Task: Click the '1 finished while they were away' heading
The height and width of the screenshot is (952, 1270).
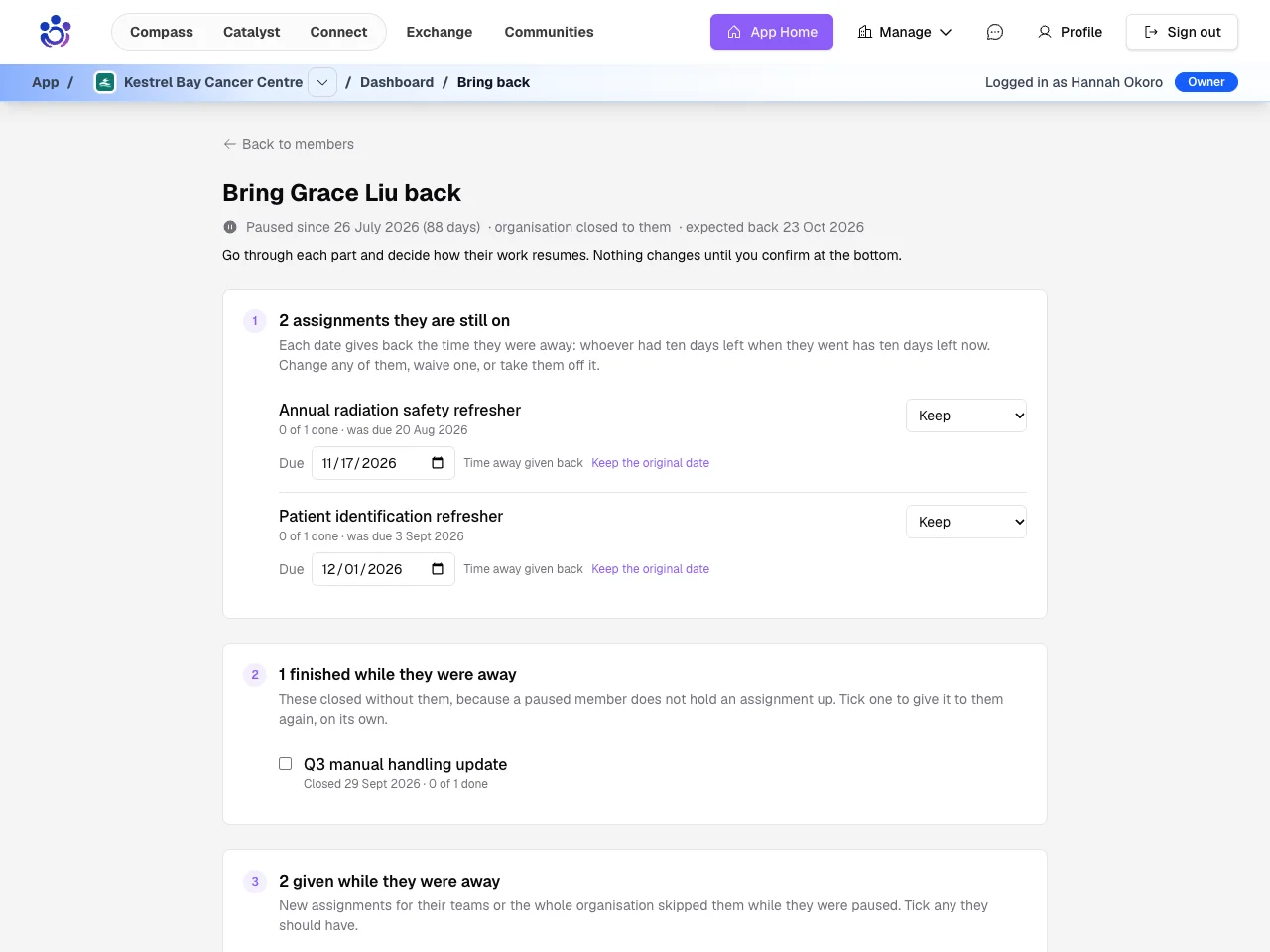Action: 397,674
